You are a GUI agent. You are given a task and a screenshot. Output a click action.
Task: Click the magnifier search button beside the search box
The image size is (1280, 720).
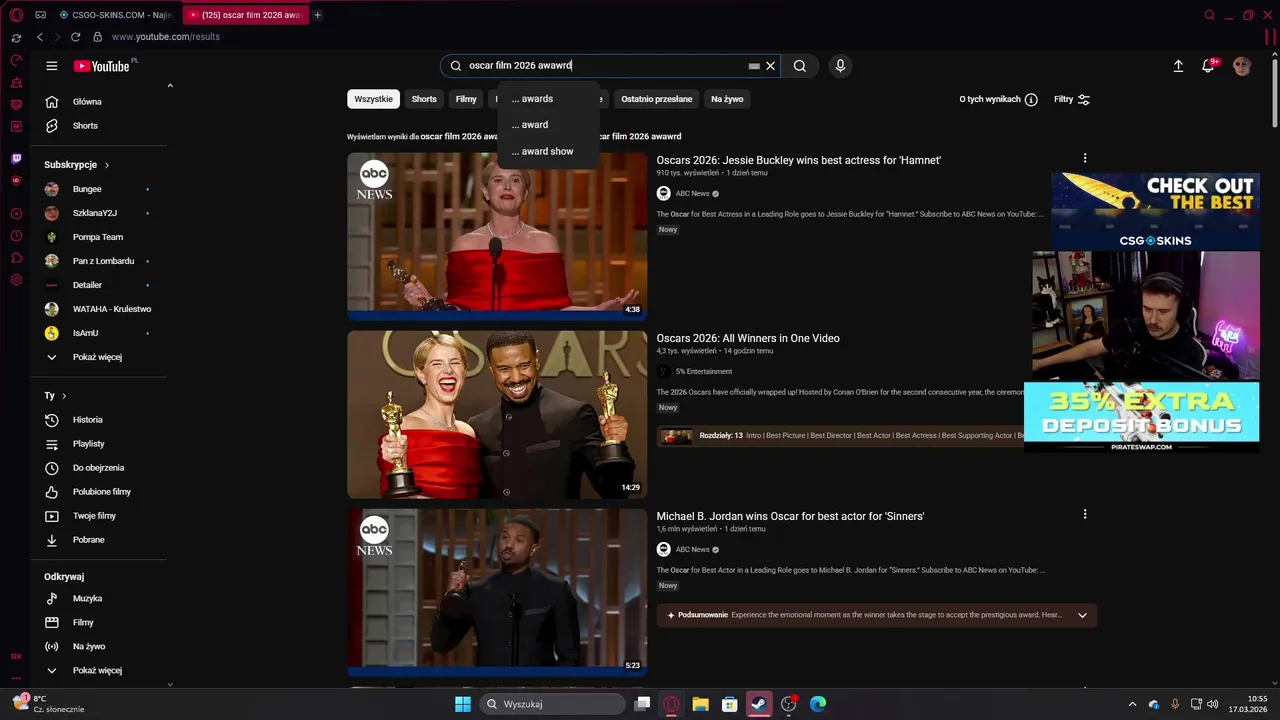[x=800, y=66]
